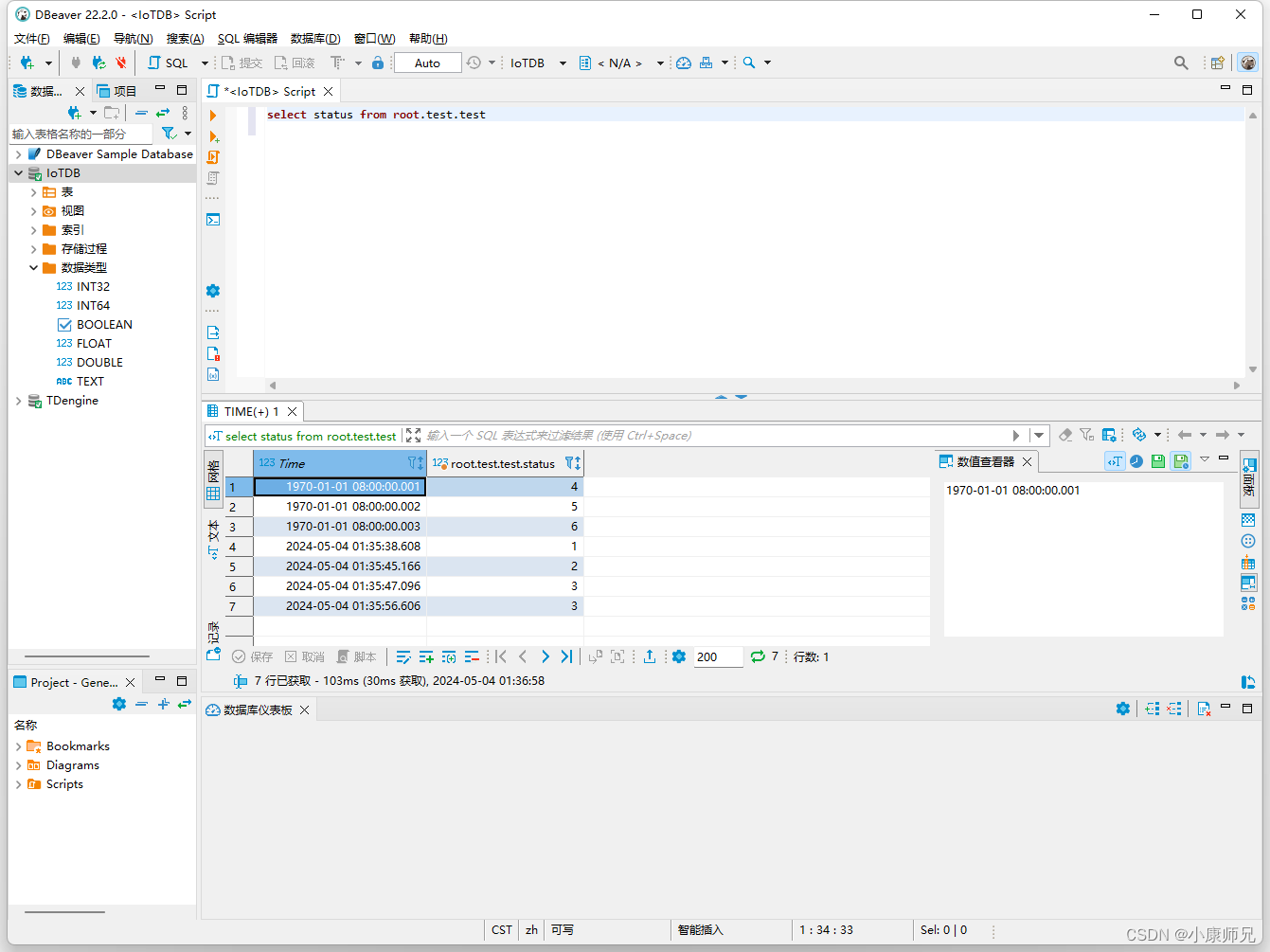Toggle link with editor in database navigator
Screen dimensions: 1270x952
click(163, 113)
